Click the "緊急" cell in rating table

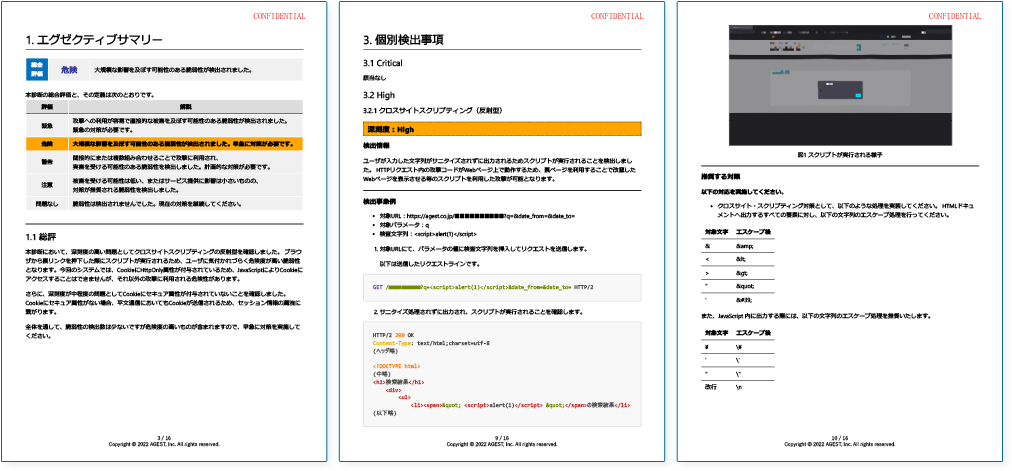[47, 125]
